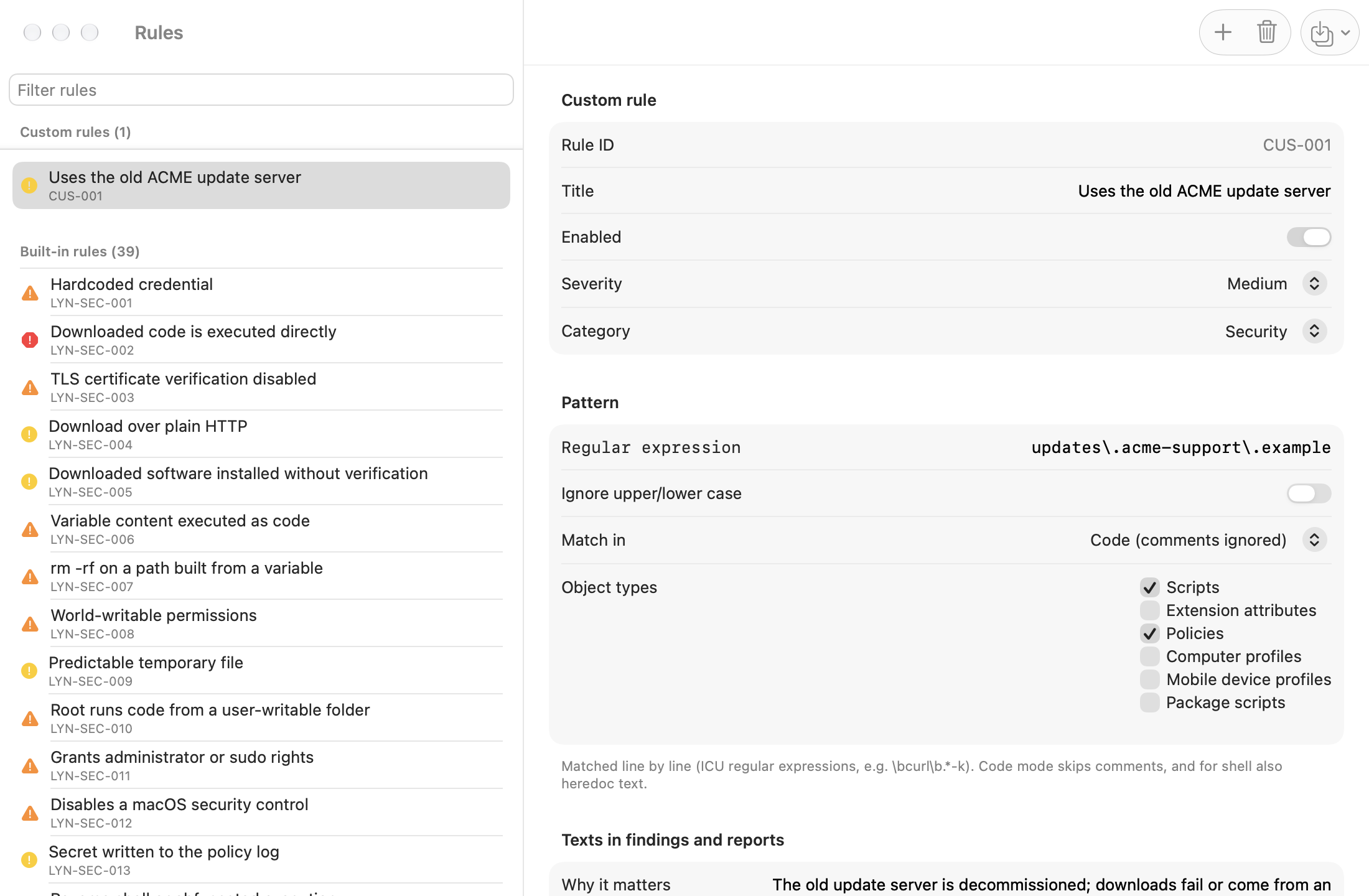
Task: Select Uses the old ACME update server rule
Action: click(x=261, y=185)
